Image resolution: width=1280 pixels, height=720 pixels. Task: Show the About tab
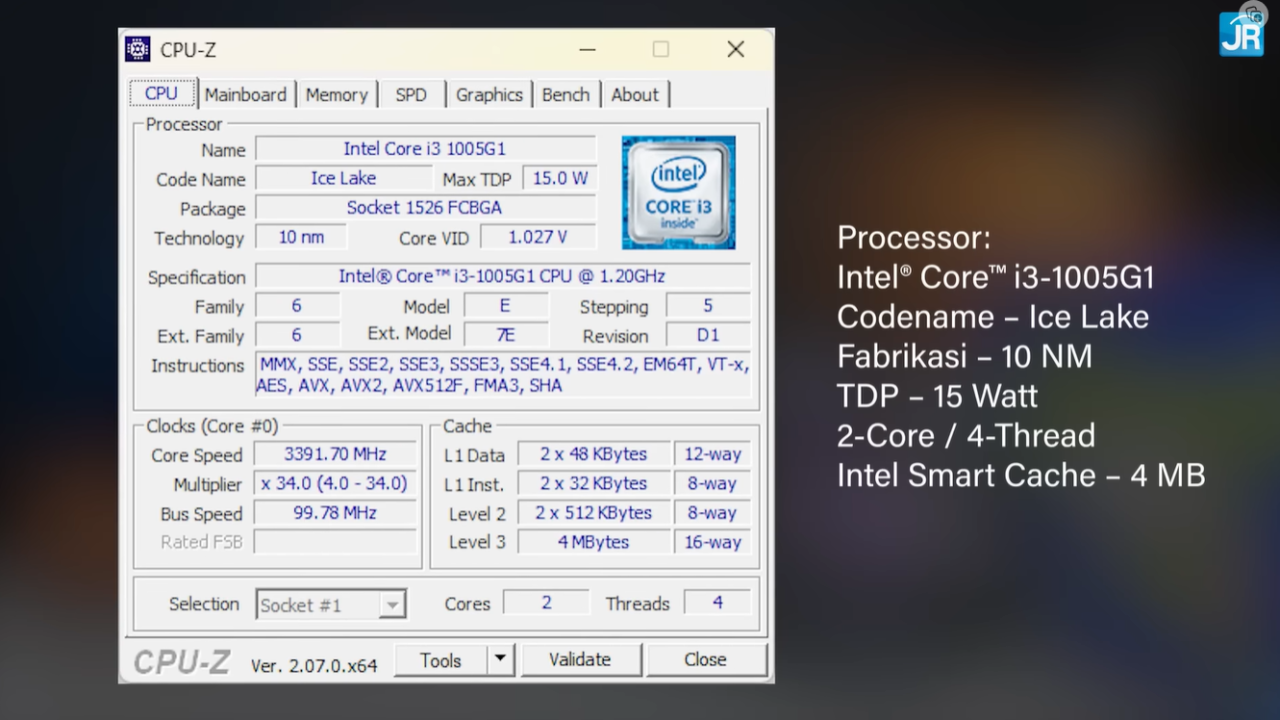[x=635, y=94]
